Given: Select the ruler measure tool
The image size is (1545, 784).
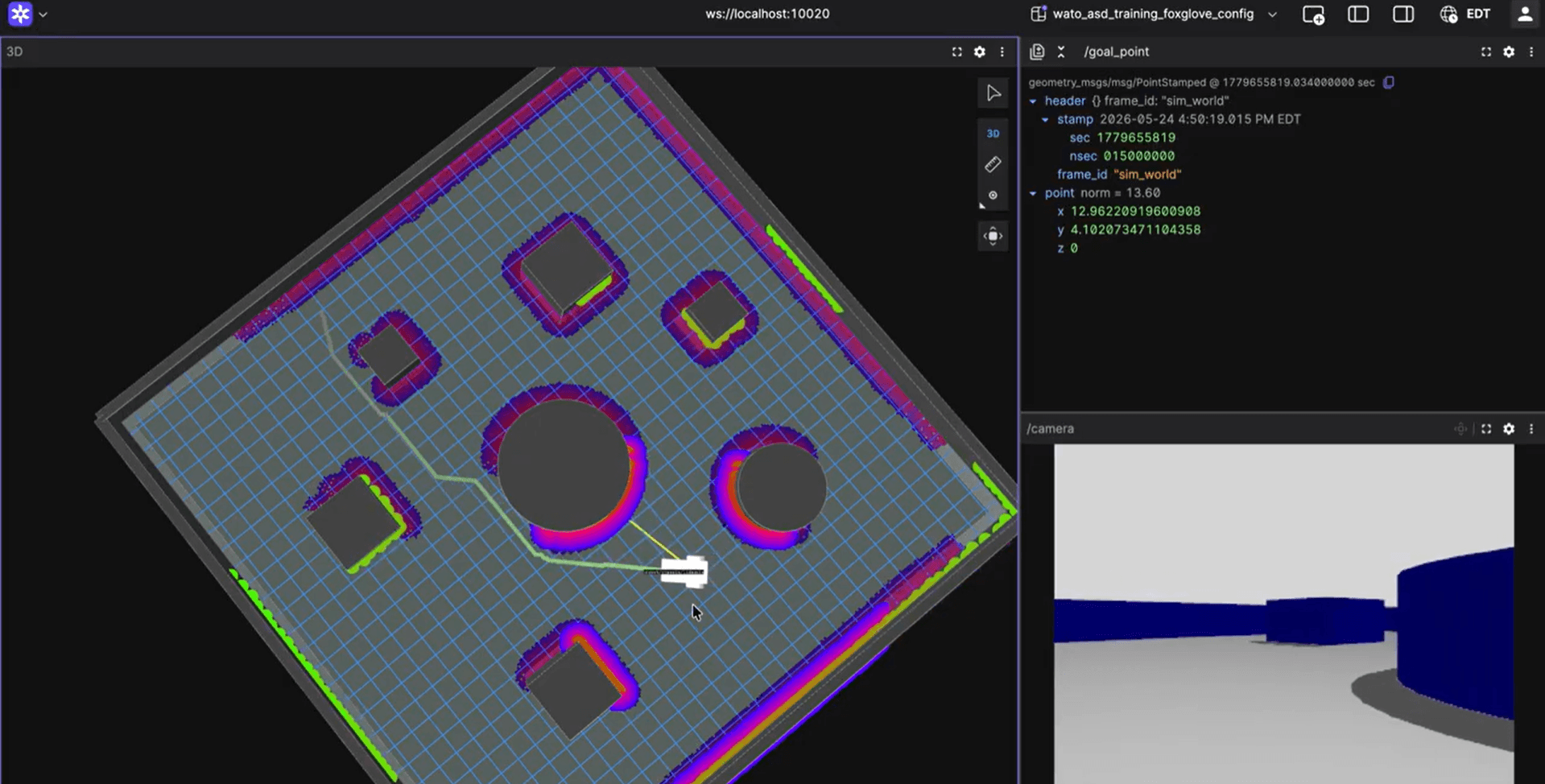Looking at the screenshot, I should pyautogui.click(x=994, y=164).
